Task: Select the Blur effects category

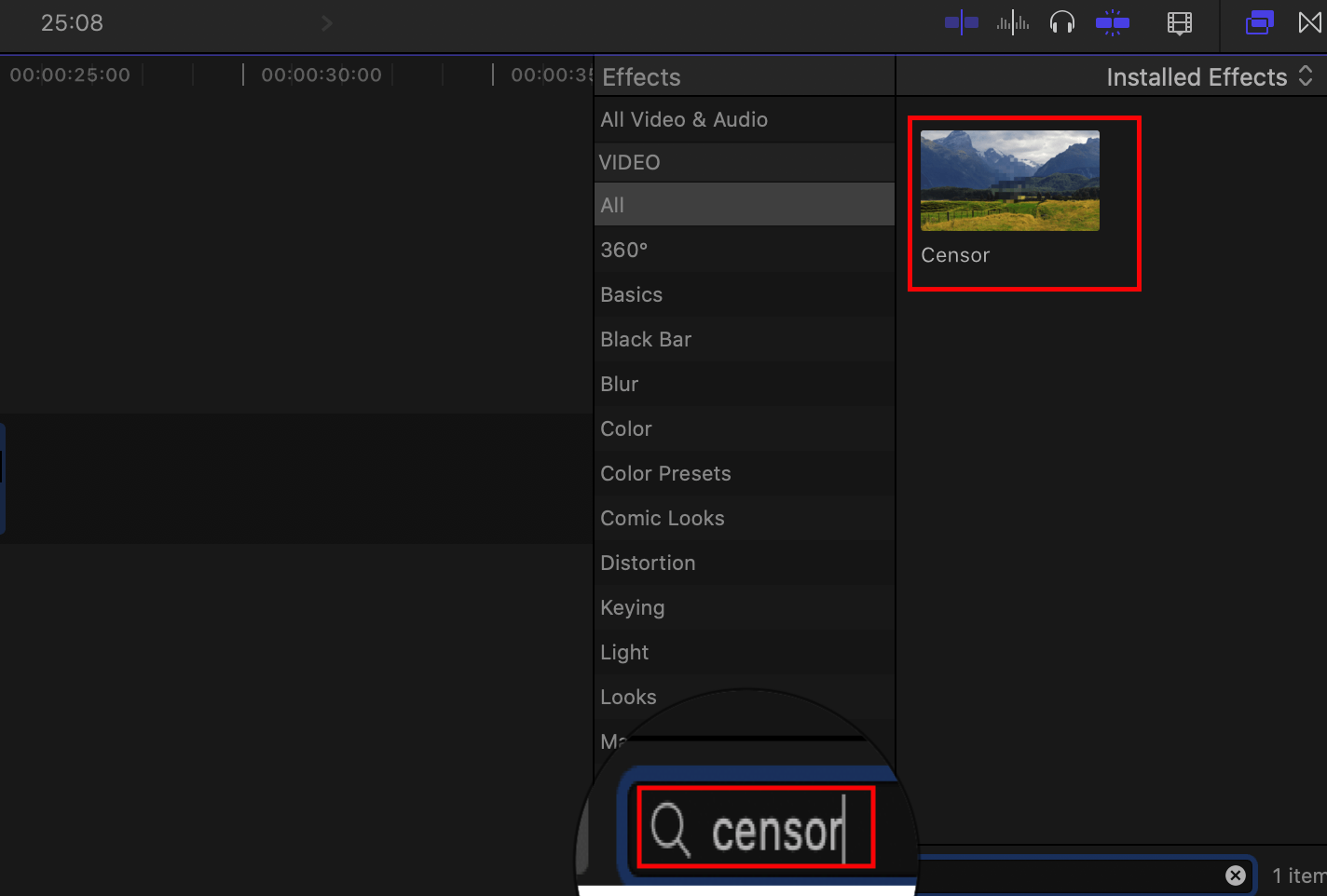Action: click(744, 384)
